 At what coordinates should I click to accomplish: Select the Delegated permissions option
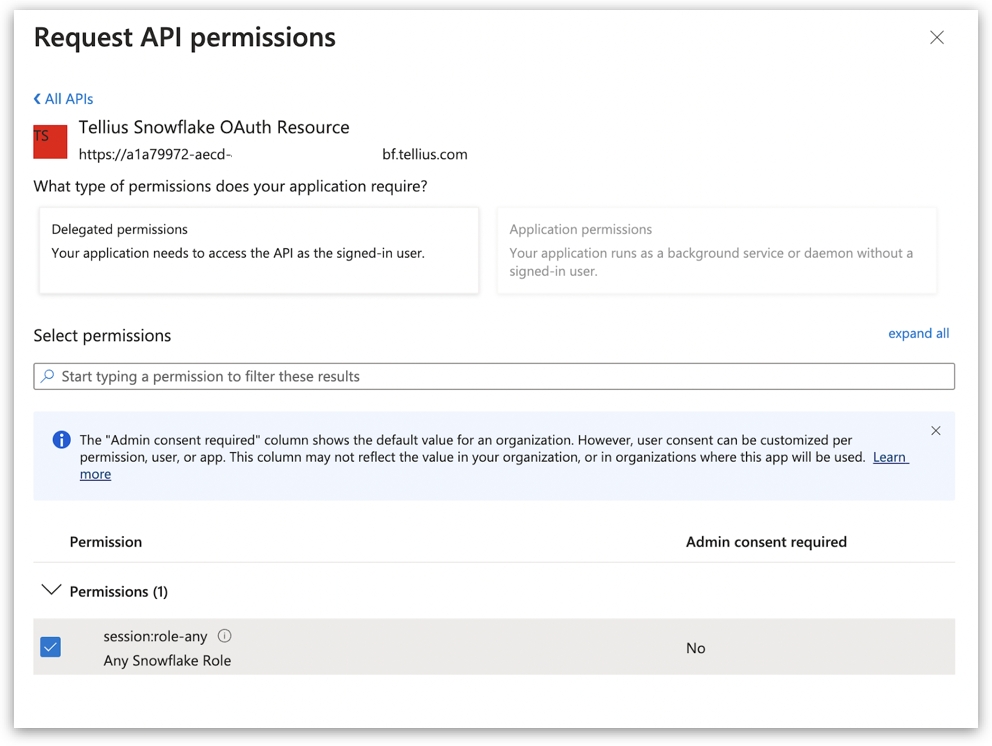(258, 250)
